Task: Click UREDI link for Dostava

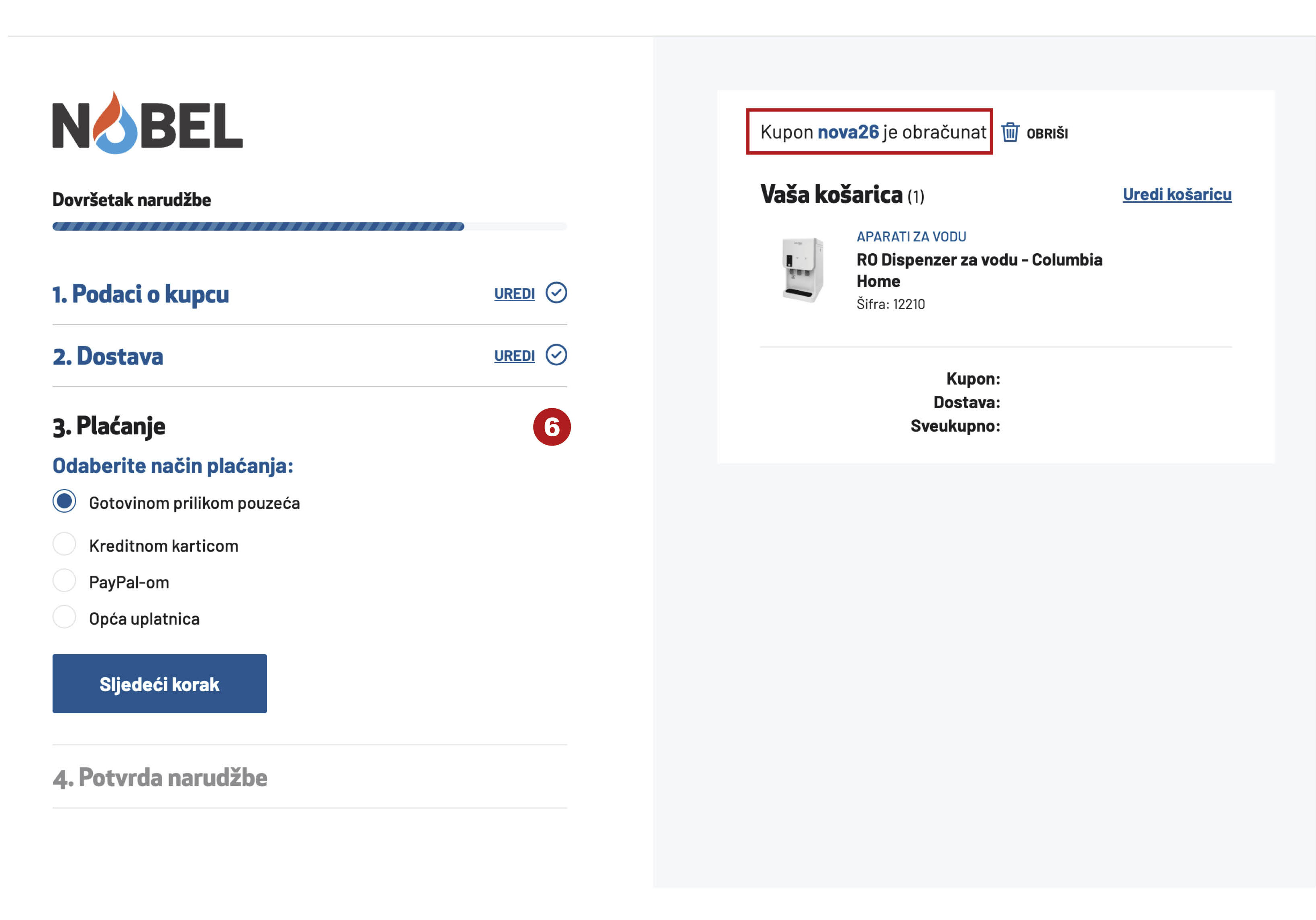Action: pos(514,356)
